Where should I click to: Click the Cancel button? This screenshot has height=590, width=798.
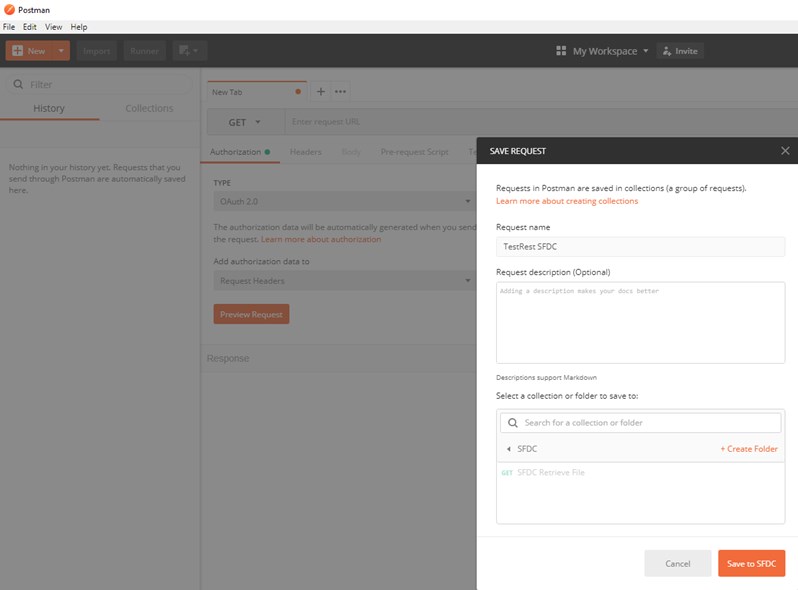point(677,564)
